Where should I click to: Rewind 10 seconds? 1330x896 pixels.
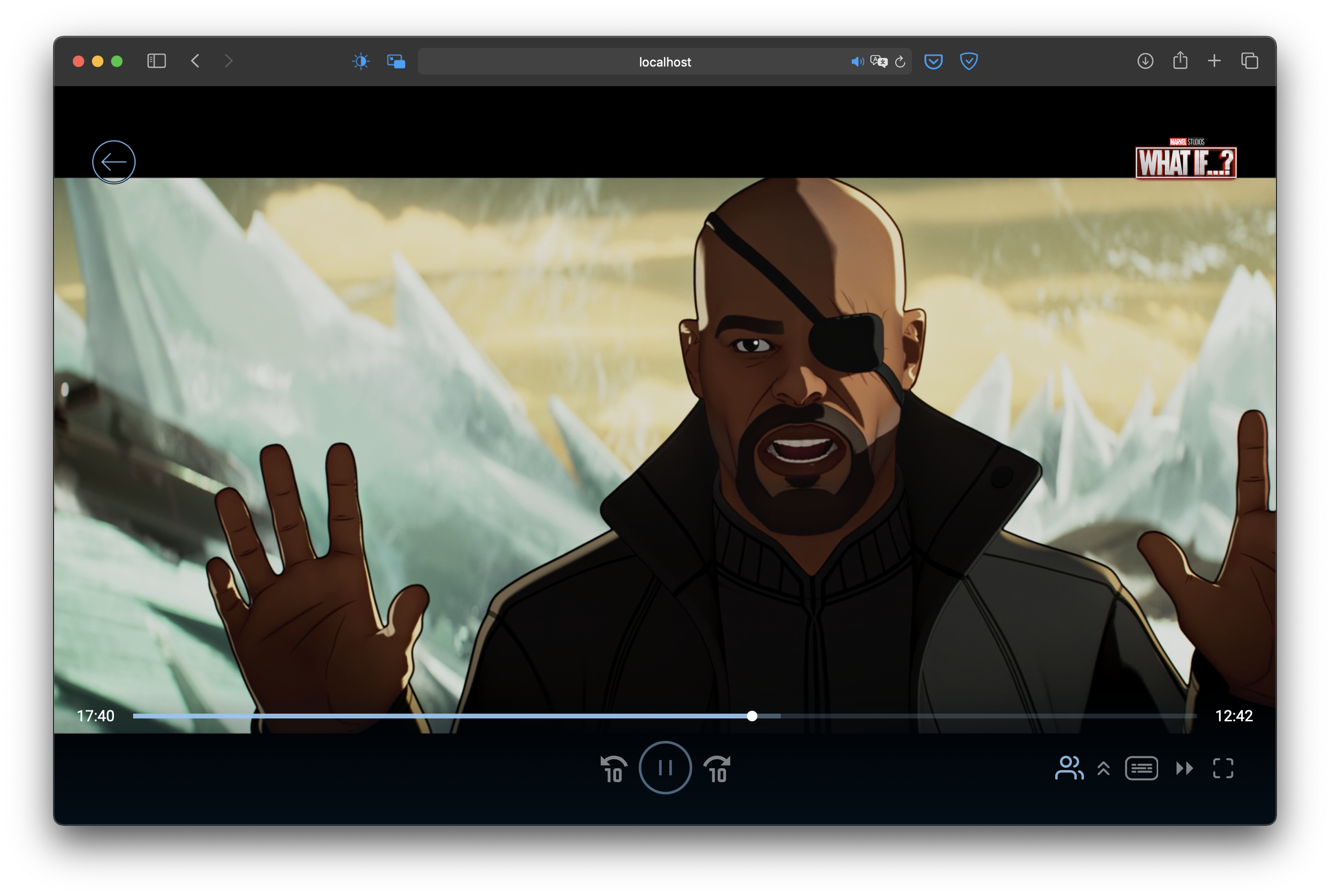click(x=614, y=769)
